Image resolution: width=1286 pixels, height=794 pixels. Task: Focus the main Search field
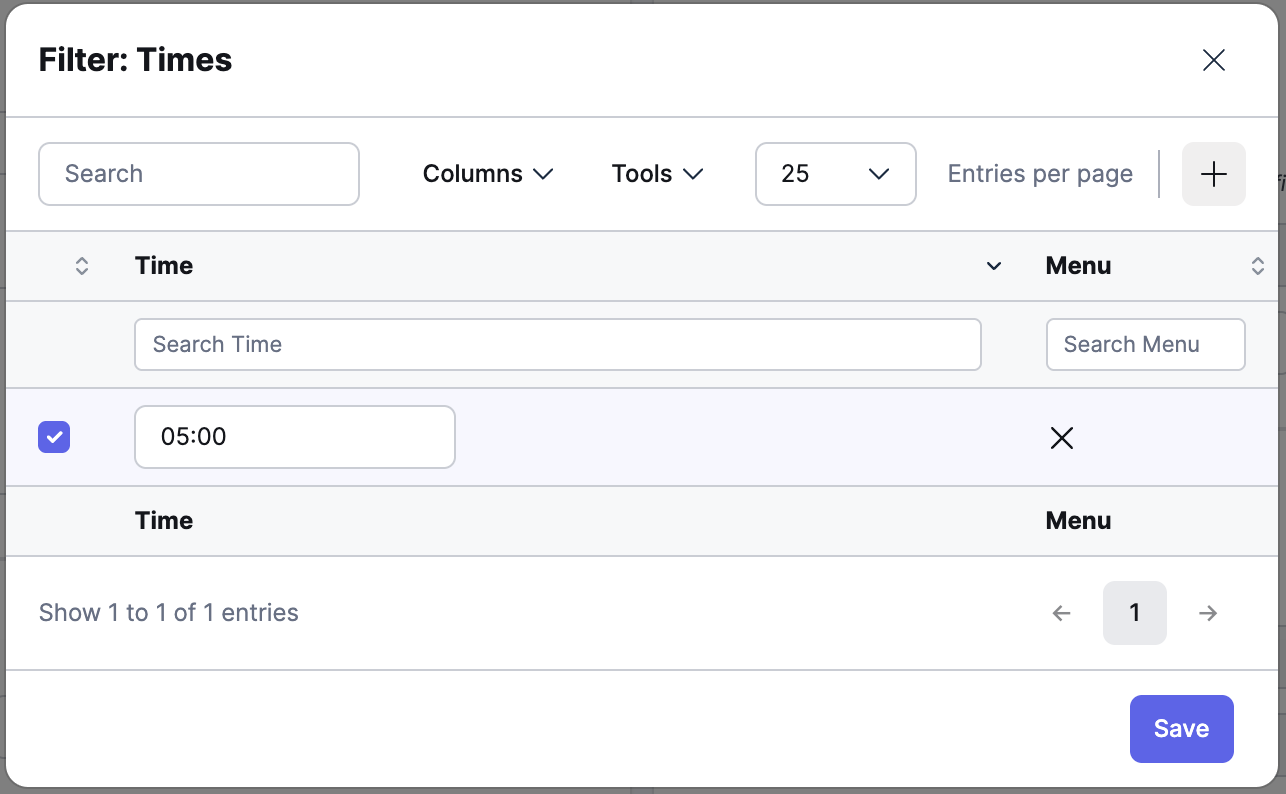[198, 174]
